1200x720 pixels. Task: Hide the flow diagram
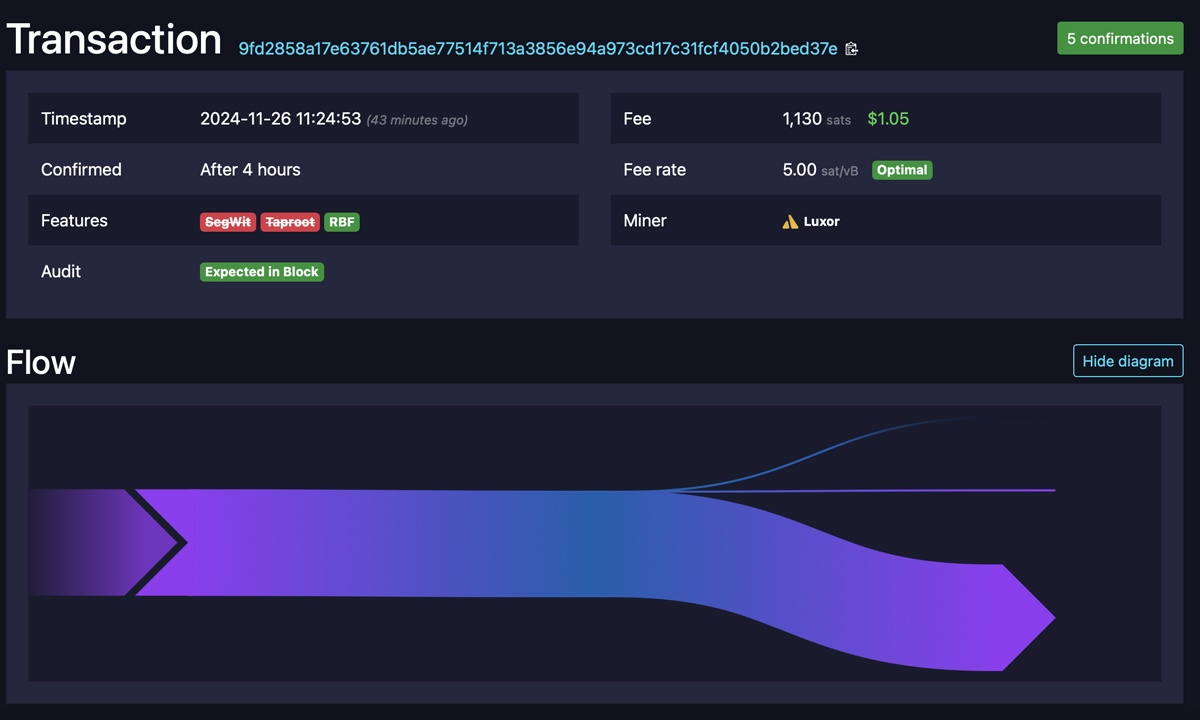tap(1128, 361)
